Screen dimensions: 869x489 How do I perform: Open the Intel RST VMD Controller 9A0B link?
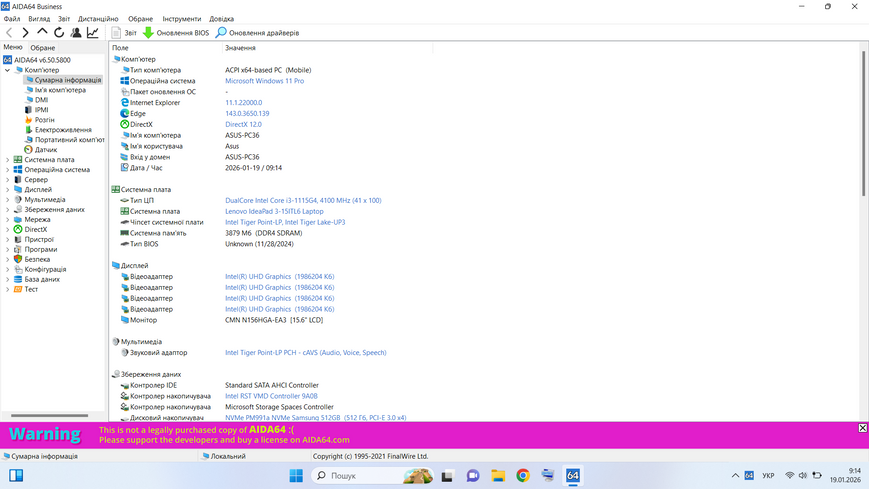click(x=271, y=396)
